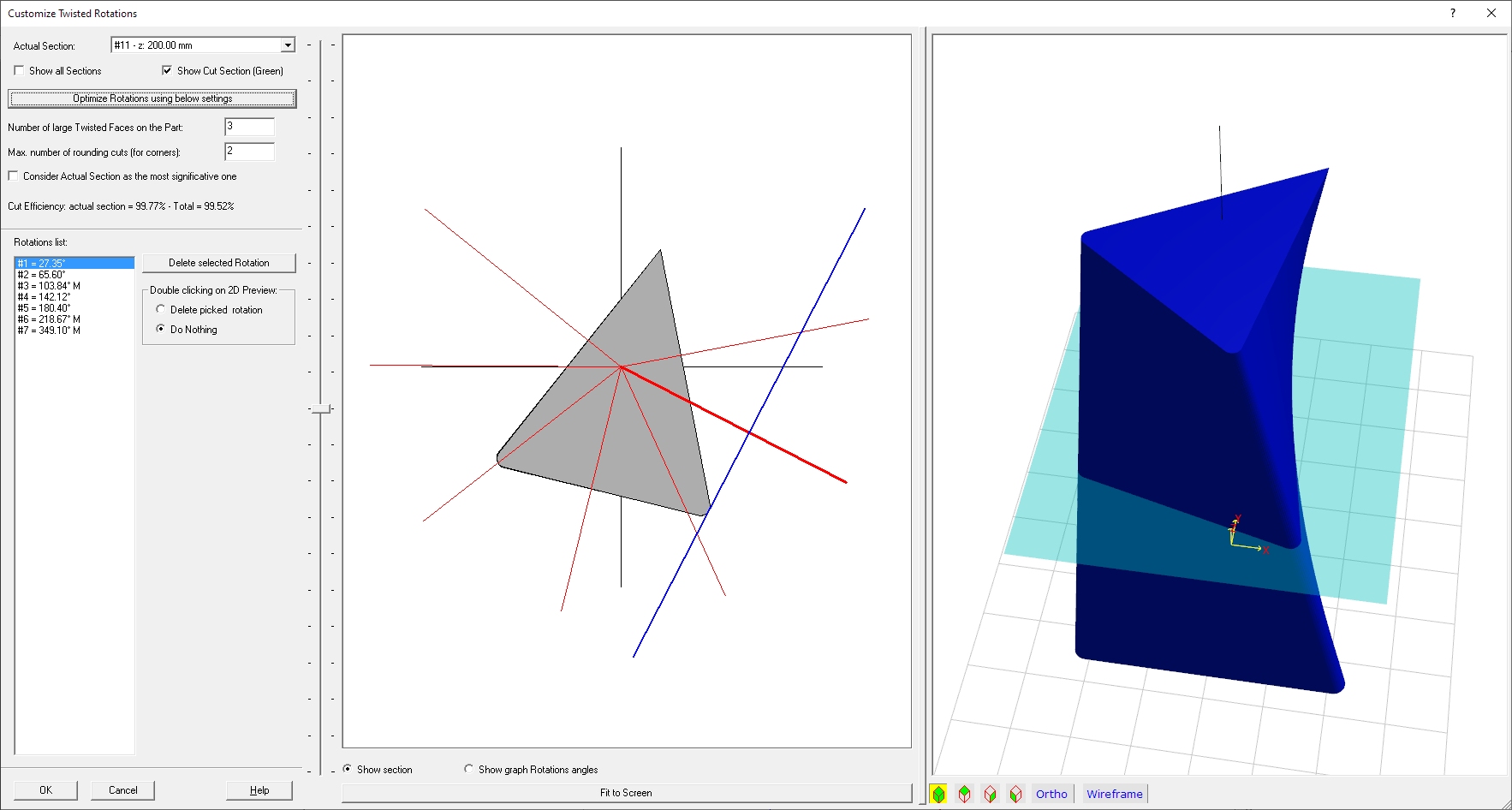
Task: Select rotation #5 = 180.40° in list
Action: [x=74, y=308]
